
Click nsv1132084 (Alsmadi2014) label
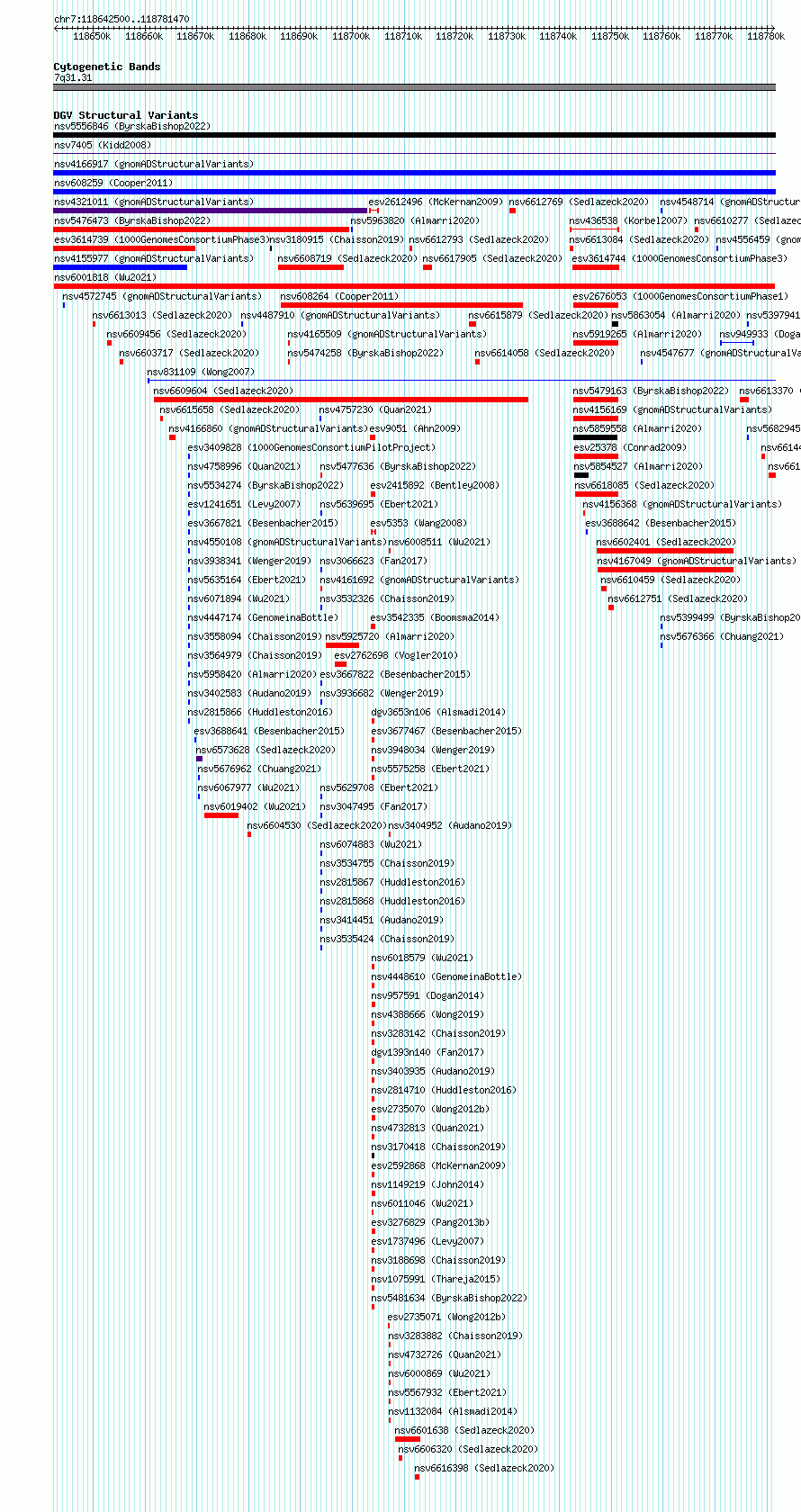pos(453,1411)
